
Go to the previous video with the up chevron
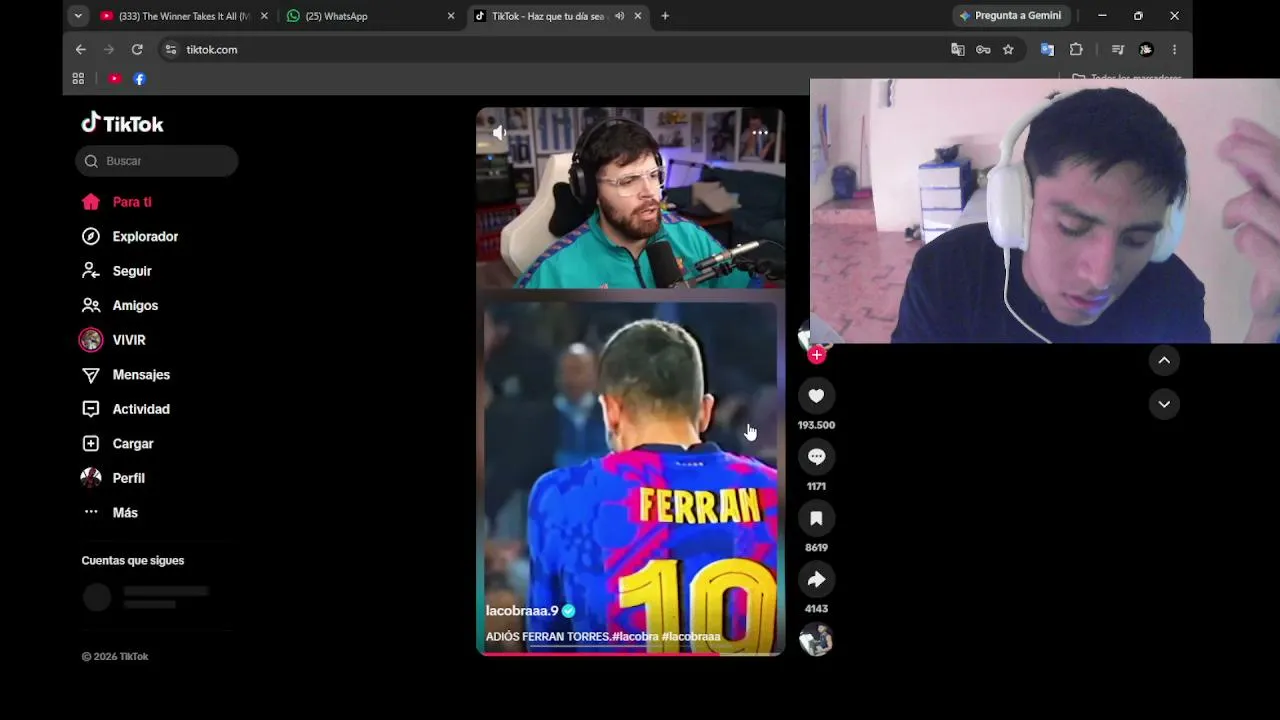[1164, 360]
